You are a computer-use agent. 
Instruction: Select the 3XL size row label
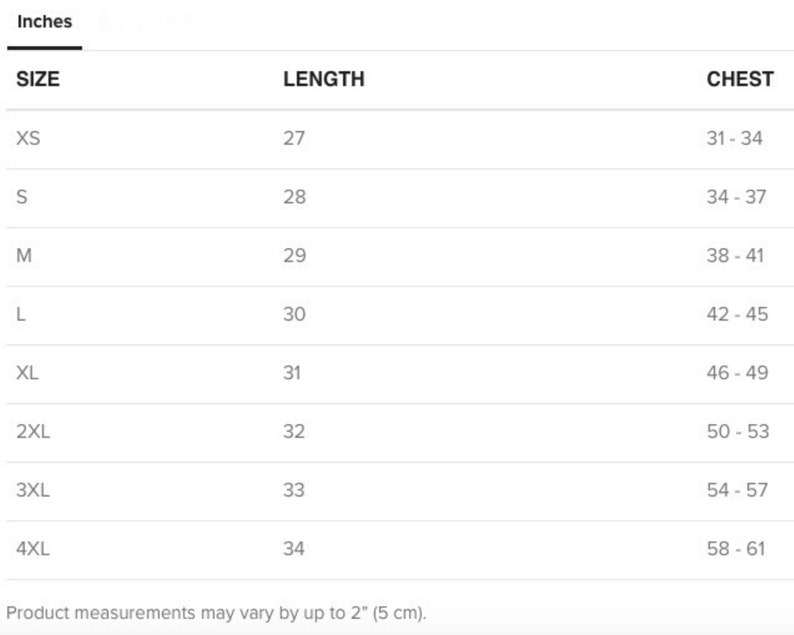(x=33, y=490)
